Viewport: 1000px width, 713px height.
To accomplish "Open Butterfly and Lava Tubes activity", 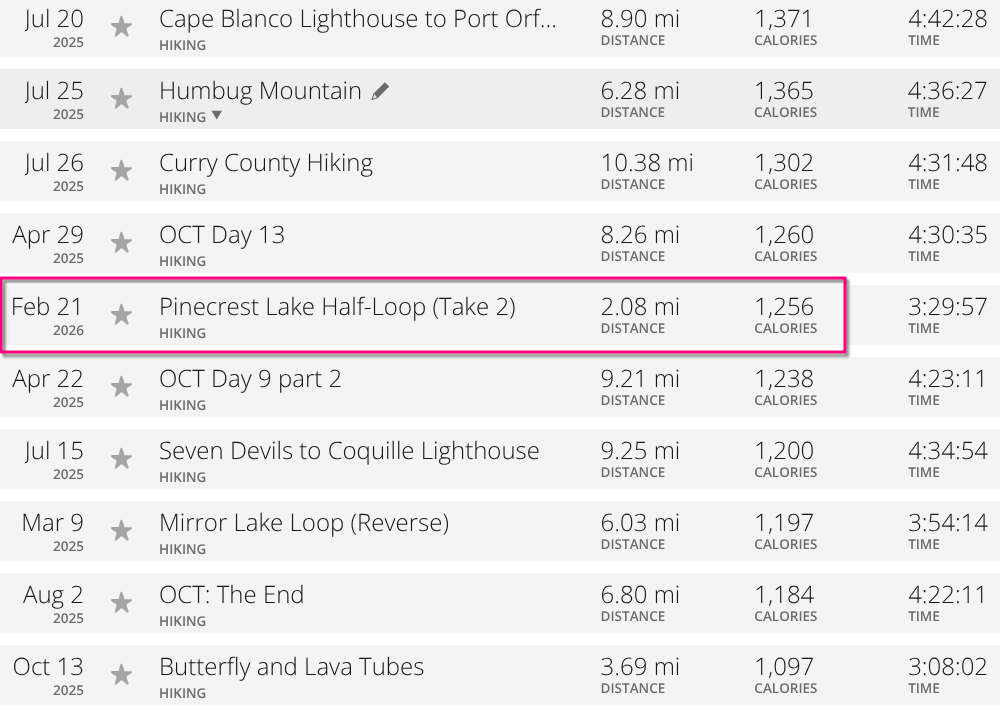I will click(x=291, y=667).
